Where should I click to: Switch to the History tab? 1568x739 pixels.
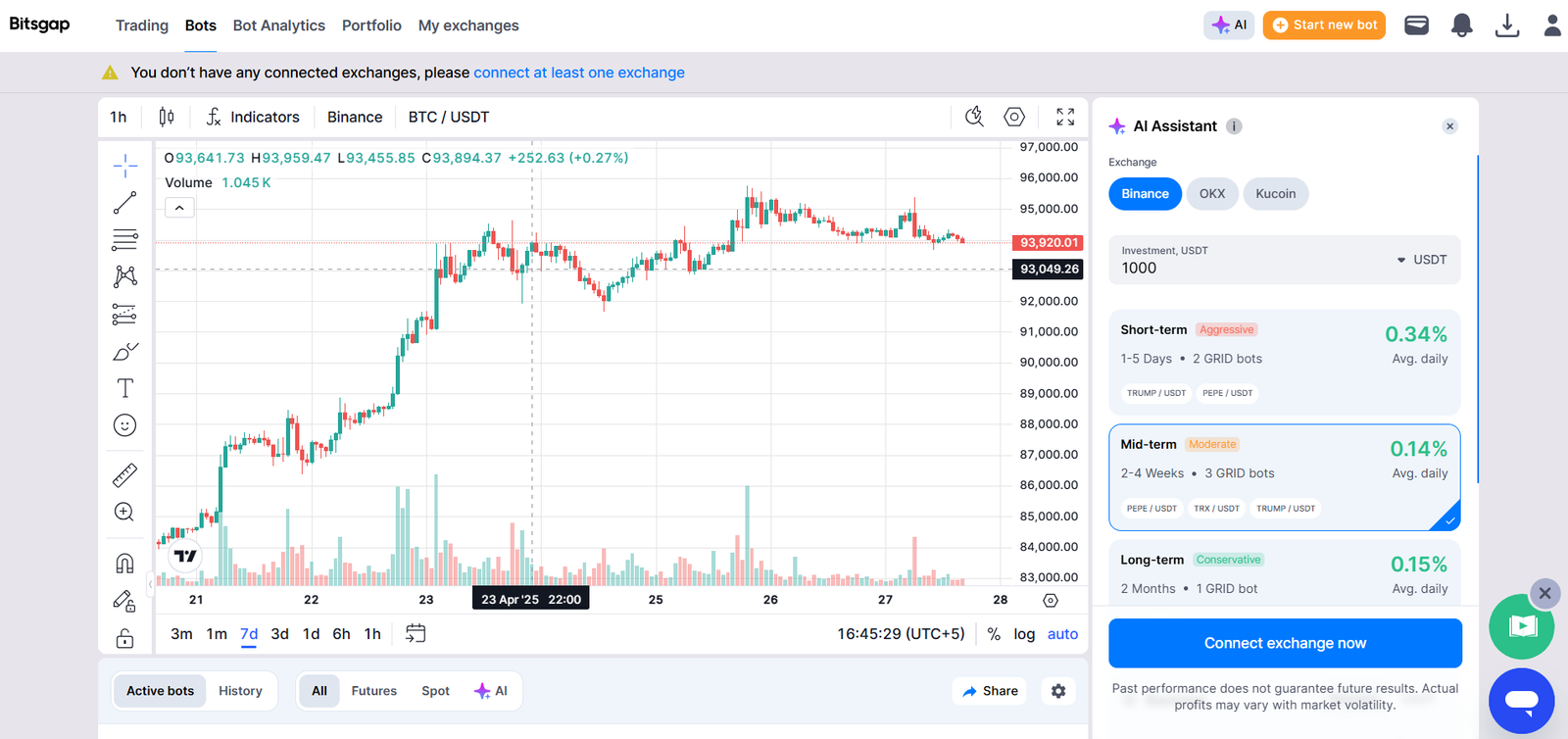[240, 691]
